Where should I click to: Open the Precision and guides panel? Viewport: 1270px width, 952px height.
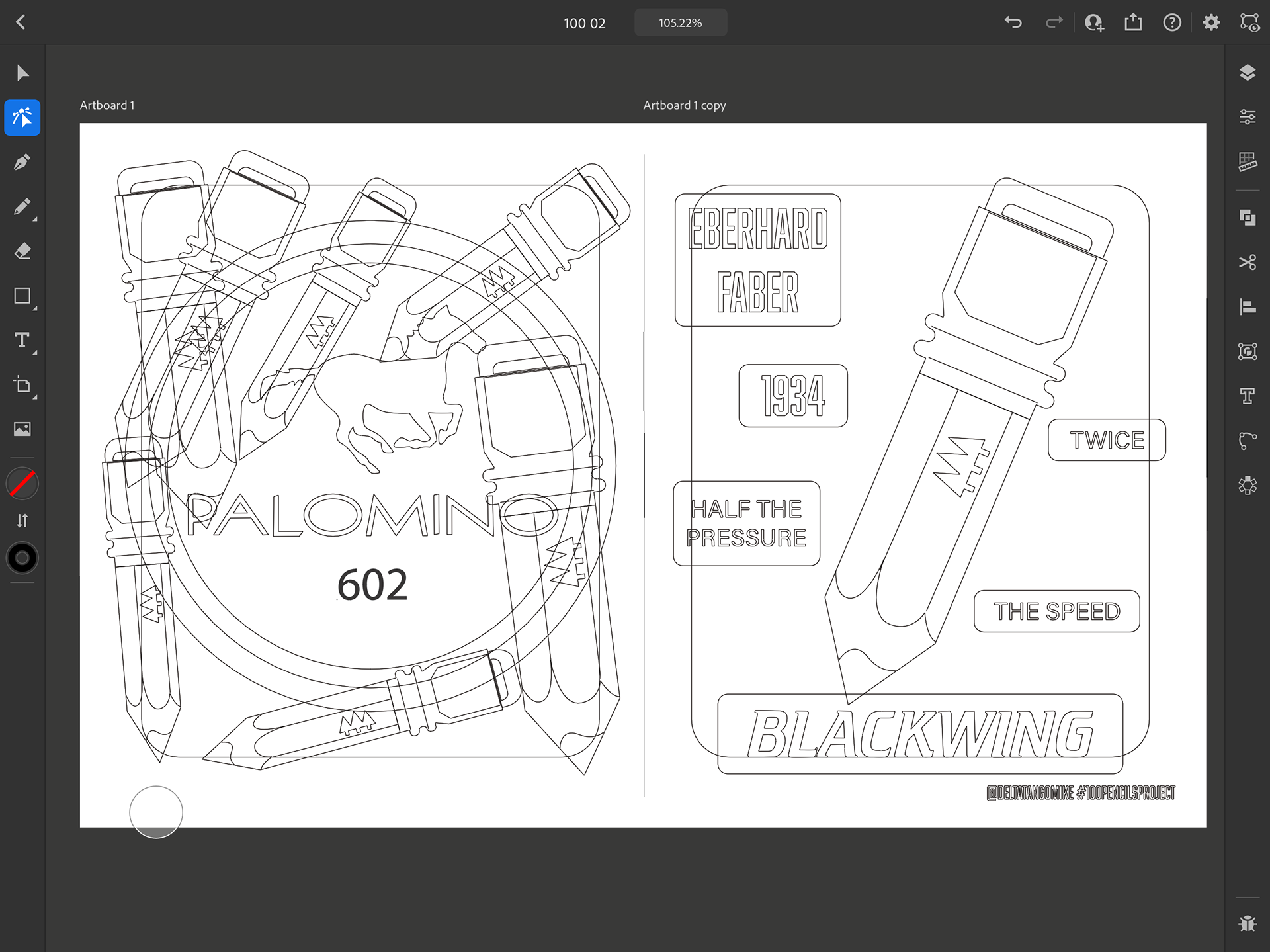click(x=1248, y=162)
